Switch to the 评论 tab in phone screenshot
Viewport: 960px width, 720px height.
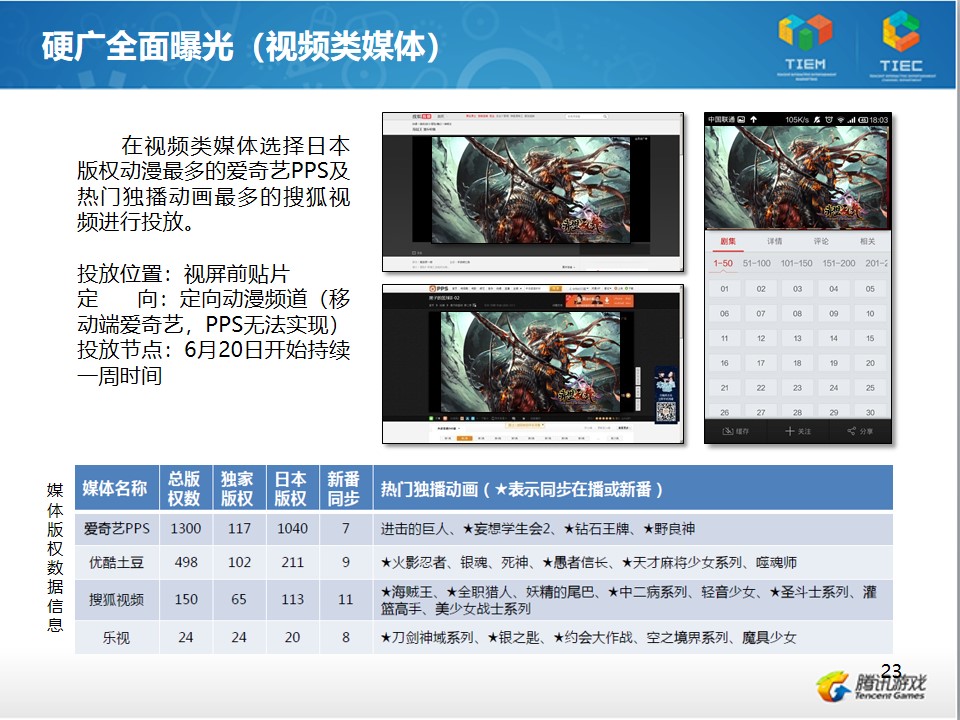(x=821, y=241)
